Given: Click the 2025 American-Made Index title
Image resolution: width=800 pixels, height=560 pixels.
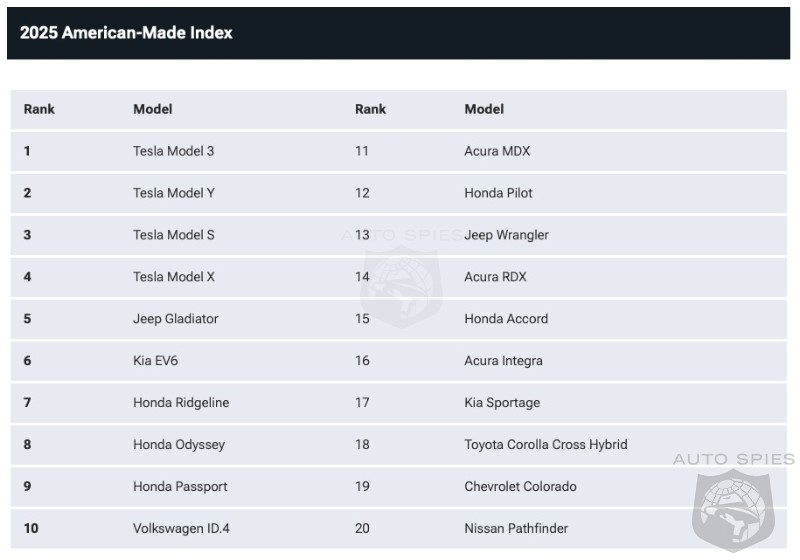Looking at the screenshot, I should [x=126, y=33].
